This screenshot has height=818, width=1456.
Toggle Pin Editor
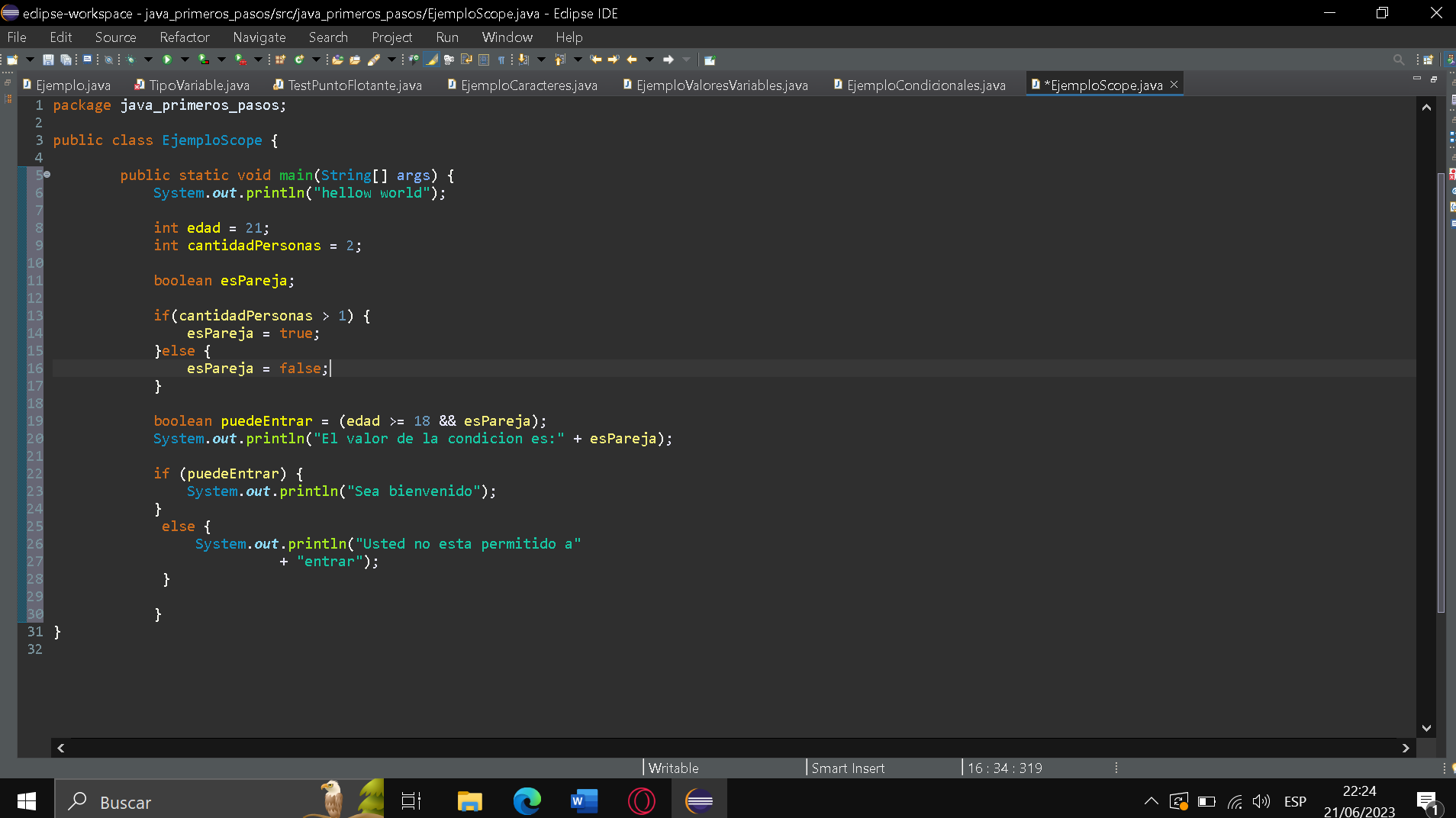[710, 60]
